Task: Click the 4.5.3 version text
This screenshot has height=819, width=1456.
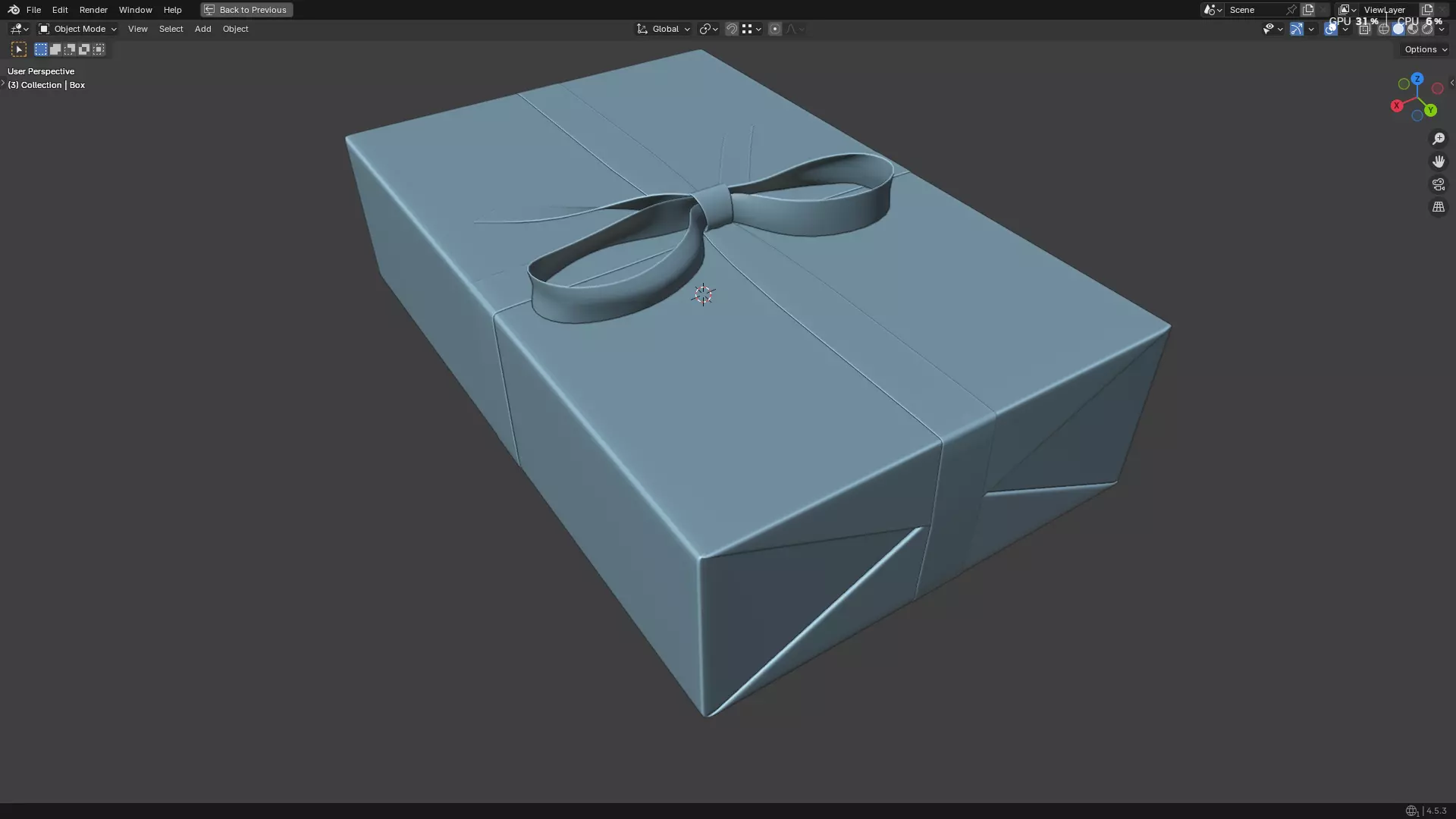Action: click(1436, 811)
